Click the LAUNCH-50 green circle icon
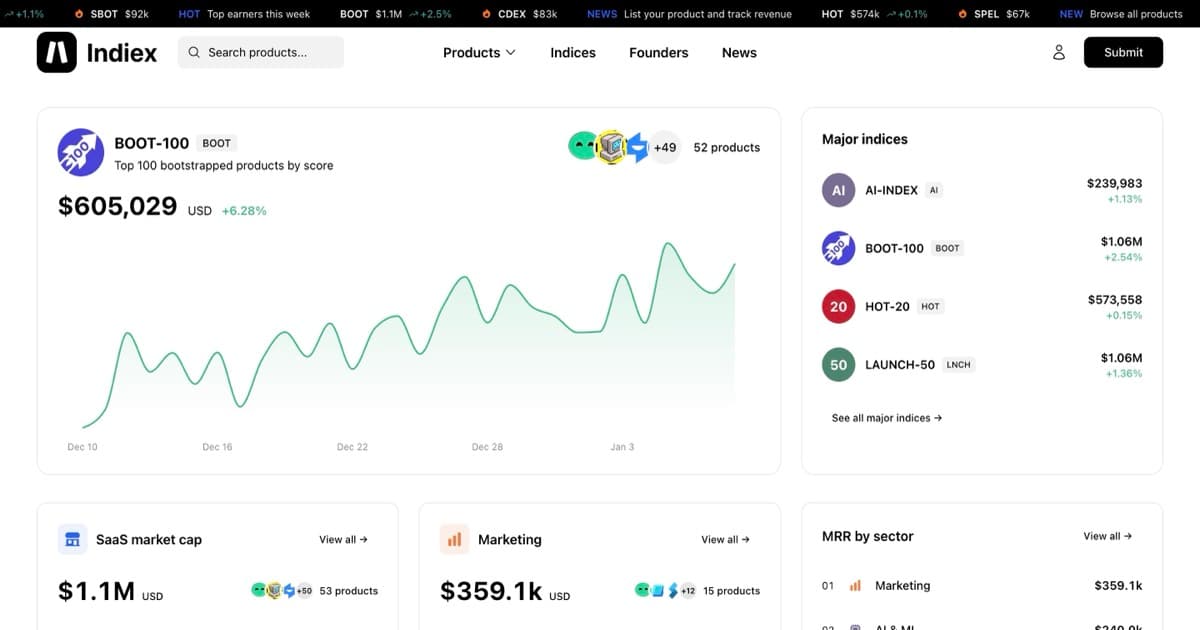The height and width of the screenshot is (630, 1200). [838, 365]
